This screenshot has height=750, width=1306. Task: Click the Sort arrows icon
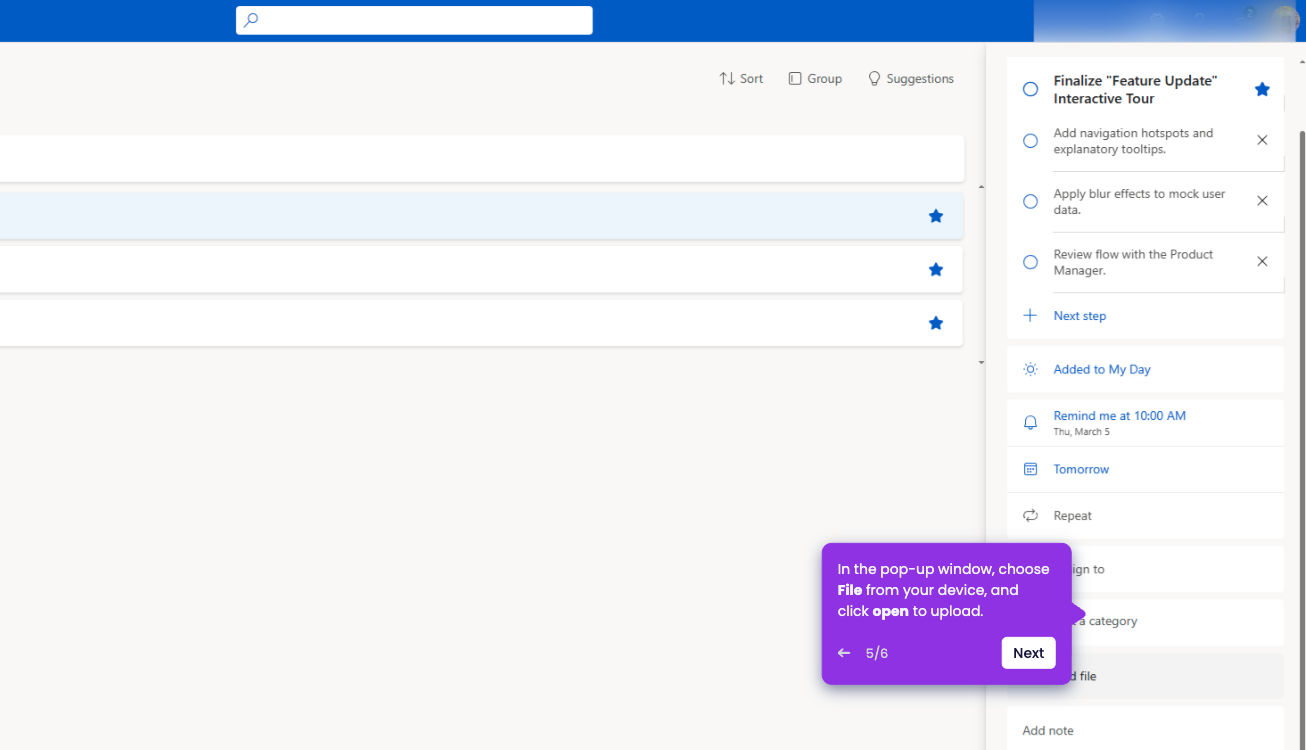(727, 78)
